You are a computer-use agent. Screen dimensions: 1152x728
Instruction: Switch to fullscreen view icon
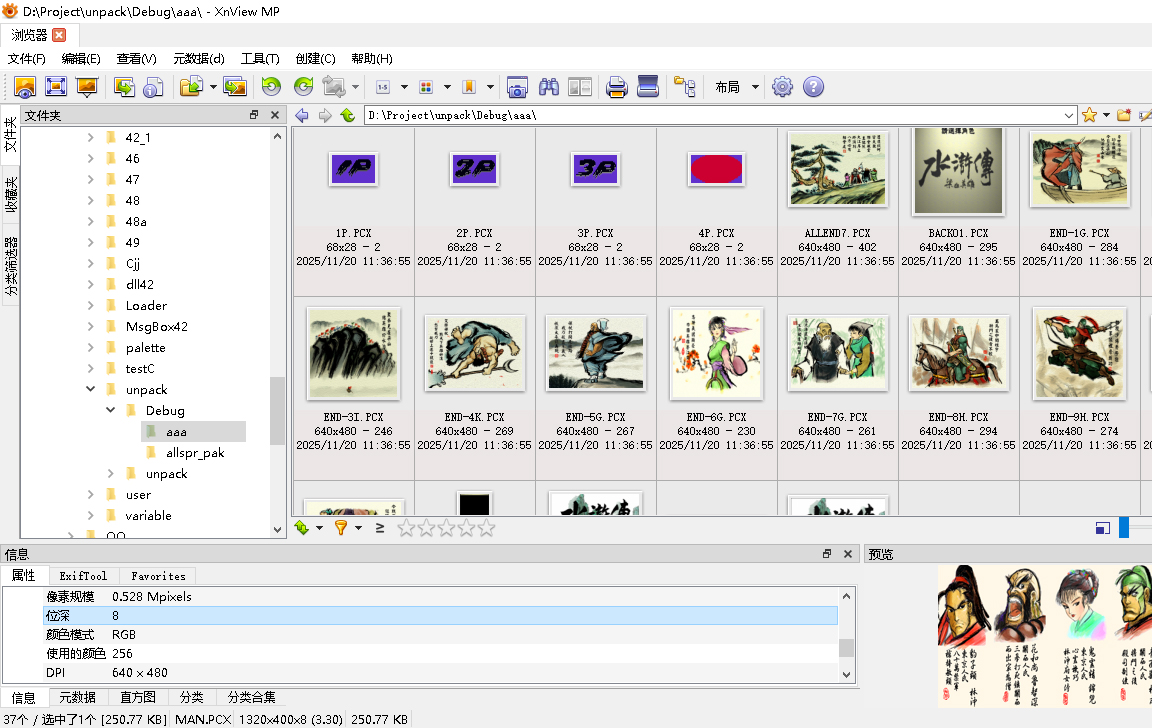click(56, 87)
